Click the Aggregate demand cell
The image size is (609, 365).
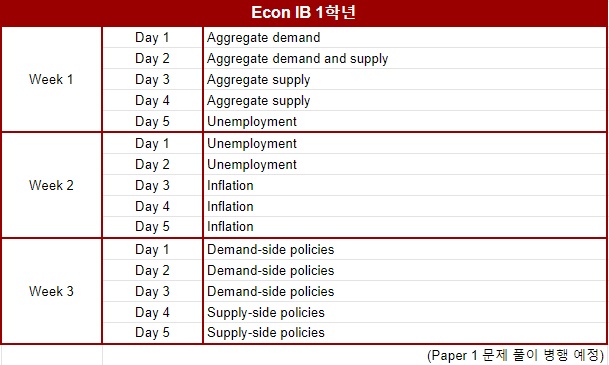[x=405, y=38]
